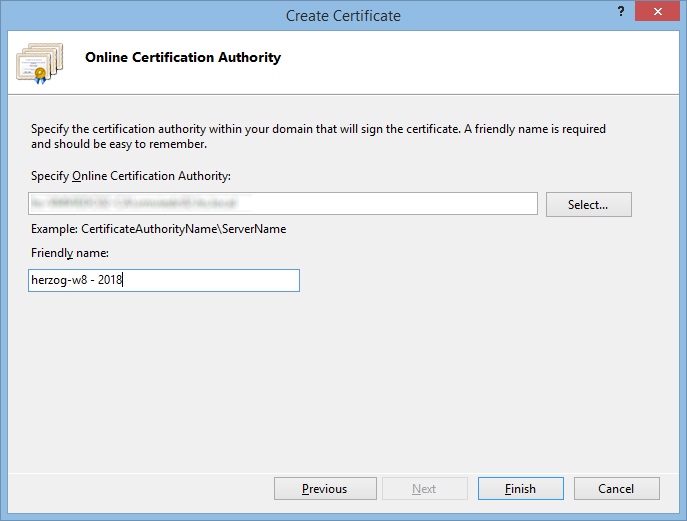This screenshot has height=521, width=687.
Task: Click the 'Friendly name:' label
Action: tap(70, 254)
